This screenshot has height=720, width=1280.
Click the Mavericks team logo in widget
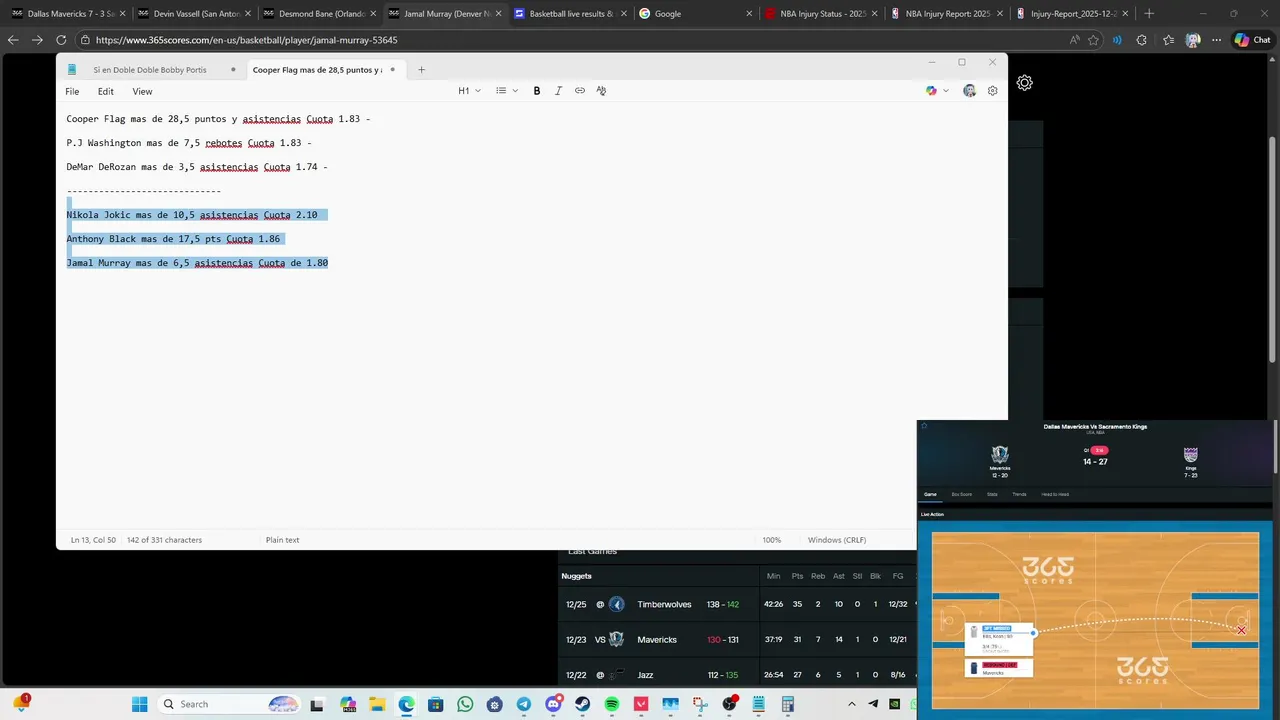(1000, 455)
